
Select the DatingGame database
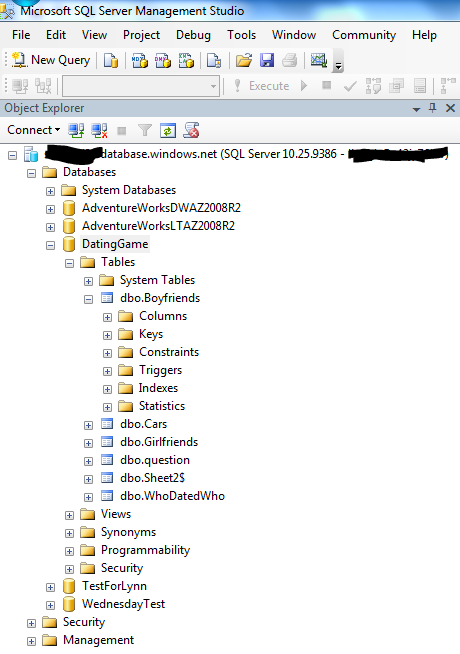point(115,244)
